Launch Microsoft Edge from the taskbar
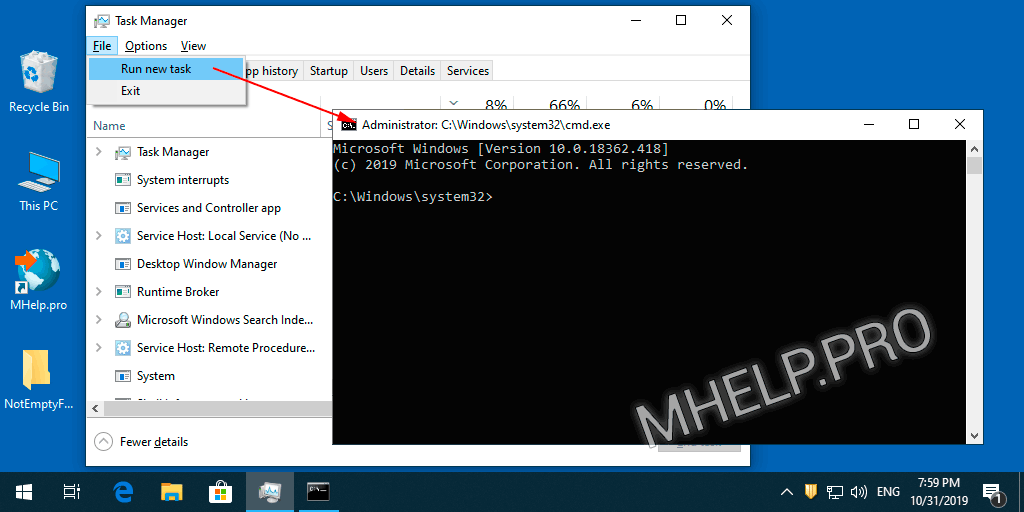Screen dimensions: 1024x512 pos(123,491)
